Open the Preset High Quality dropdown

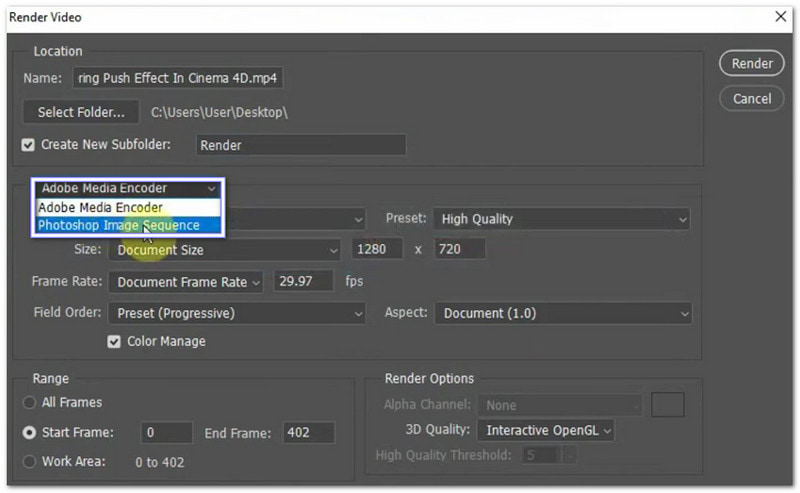(x=563, y=219)
